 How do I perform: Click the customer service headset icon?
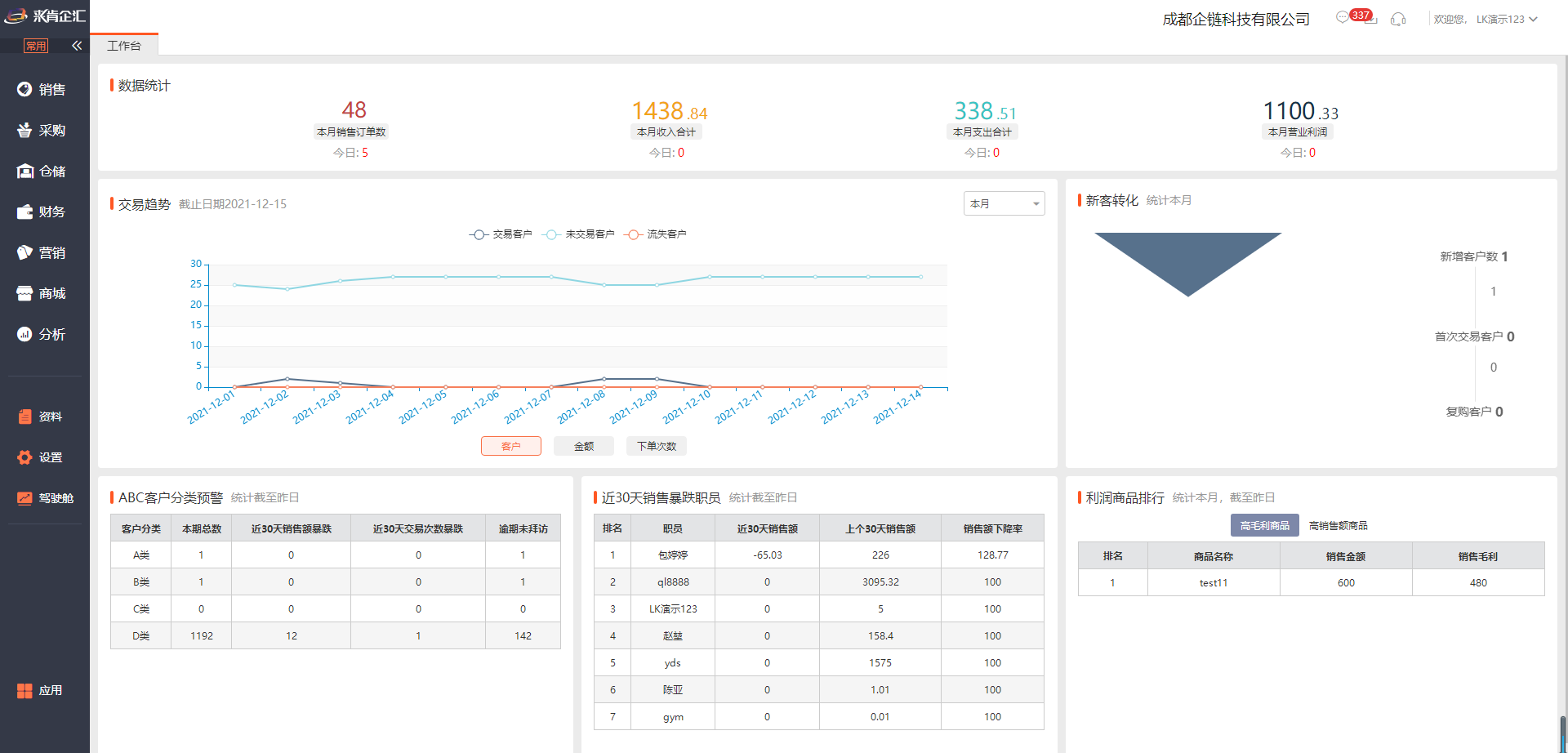click(1398, 19)
